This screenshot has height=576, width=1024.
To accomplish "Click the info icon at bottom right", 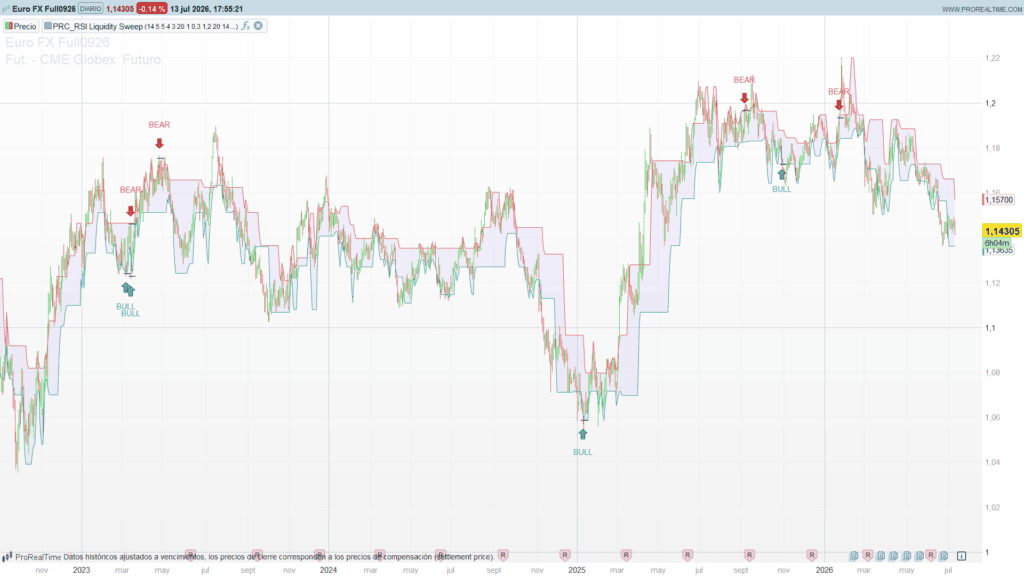I will pyautogui.click(x=961, y=556).
